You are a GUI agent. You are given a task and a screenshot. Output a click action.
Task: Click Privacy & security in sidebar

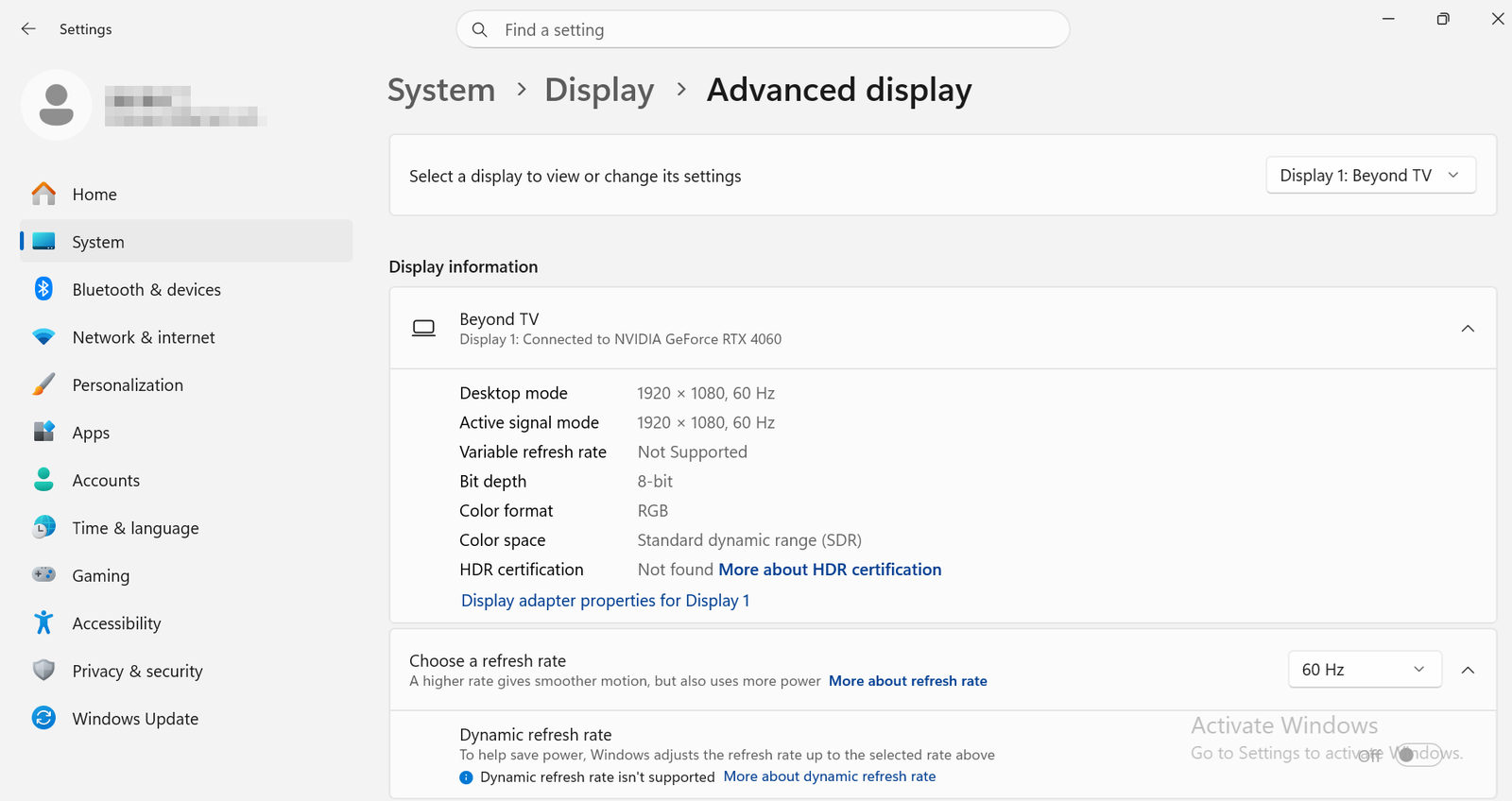[x=186, y=672]
